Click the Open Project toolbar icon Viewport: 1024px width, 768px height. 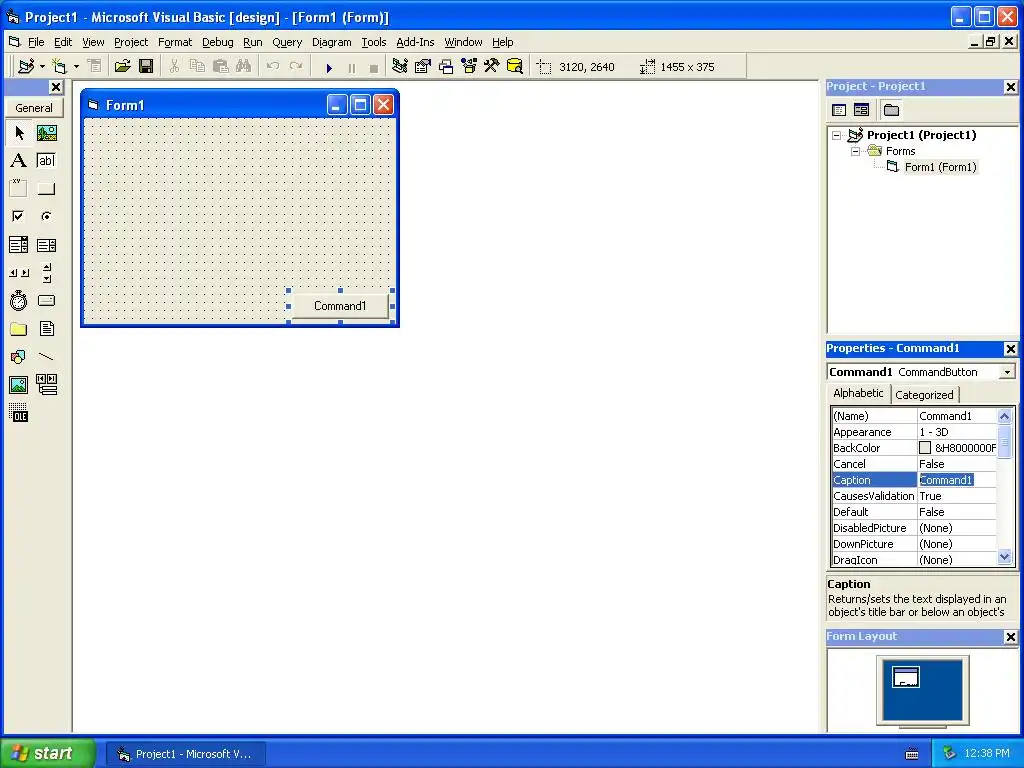coord(122,66)
